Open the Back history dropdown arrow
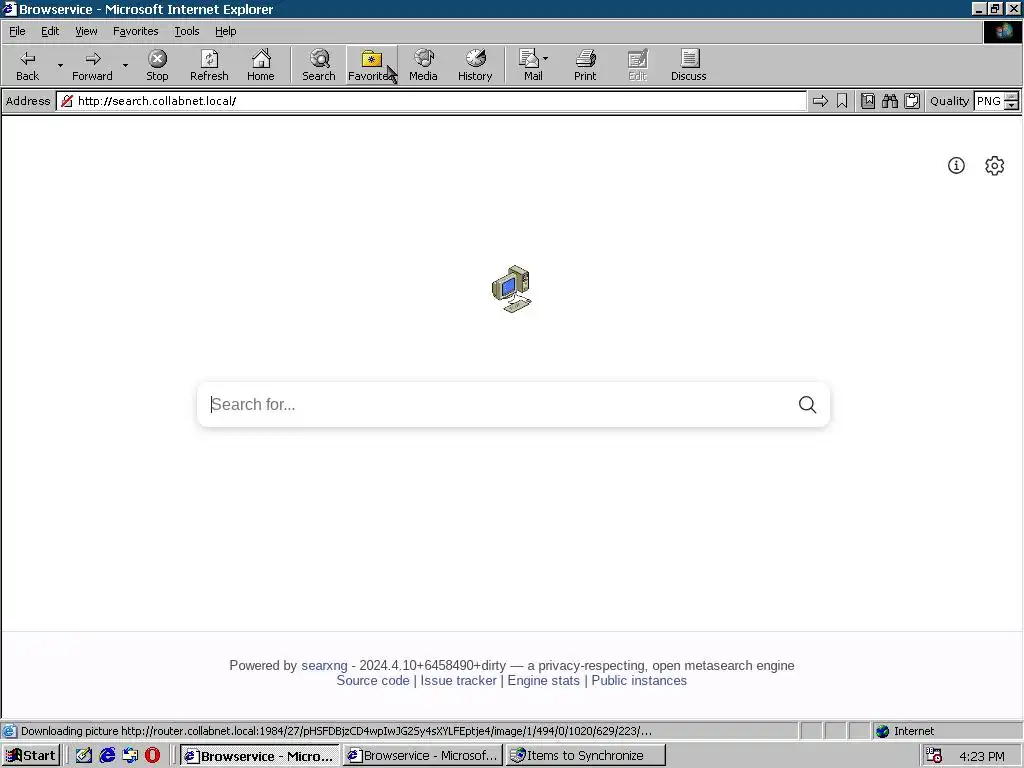The image size is (1024, 768). (60, 65)
